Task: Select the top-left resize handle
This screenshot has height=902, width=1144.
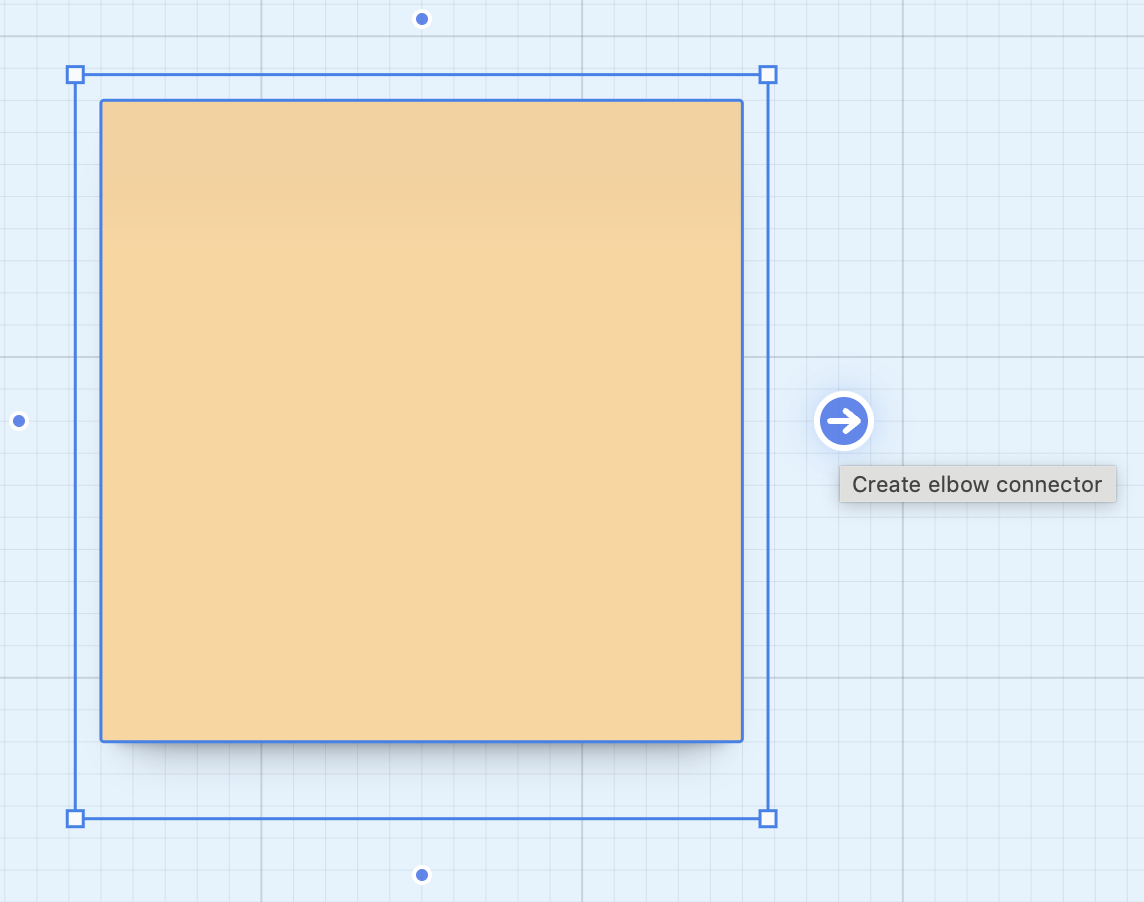Action: (x=75, y=74)
